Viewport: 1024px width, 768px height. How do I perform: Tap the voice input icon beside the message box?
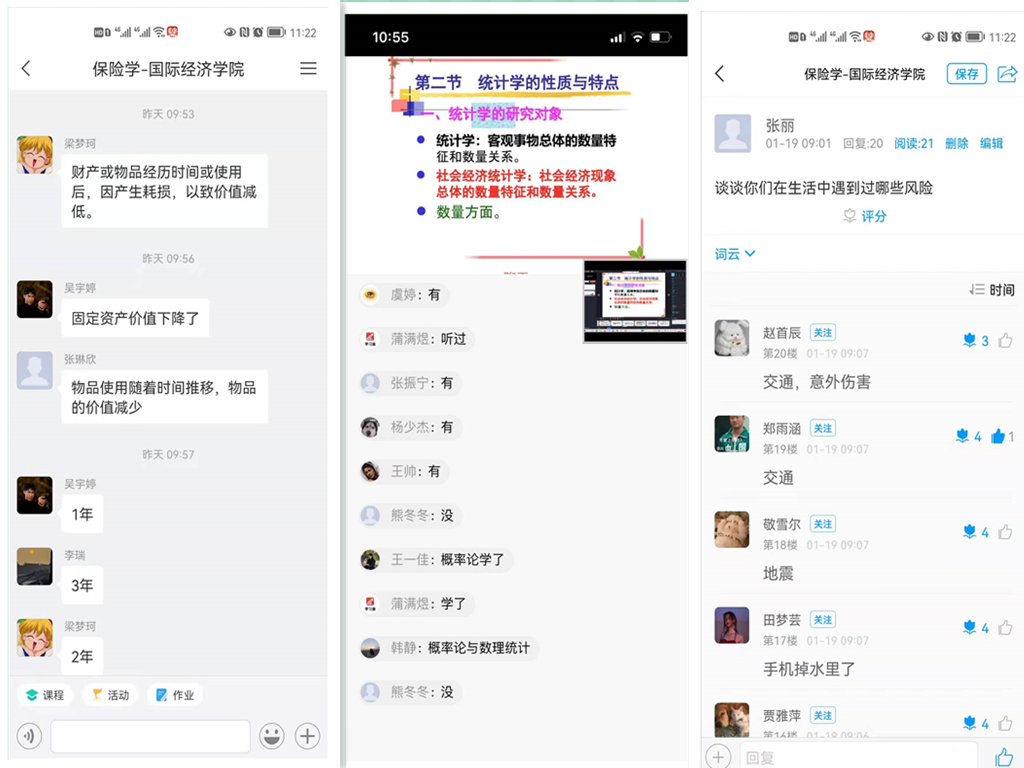coord(30,737)
